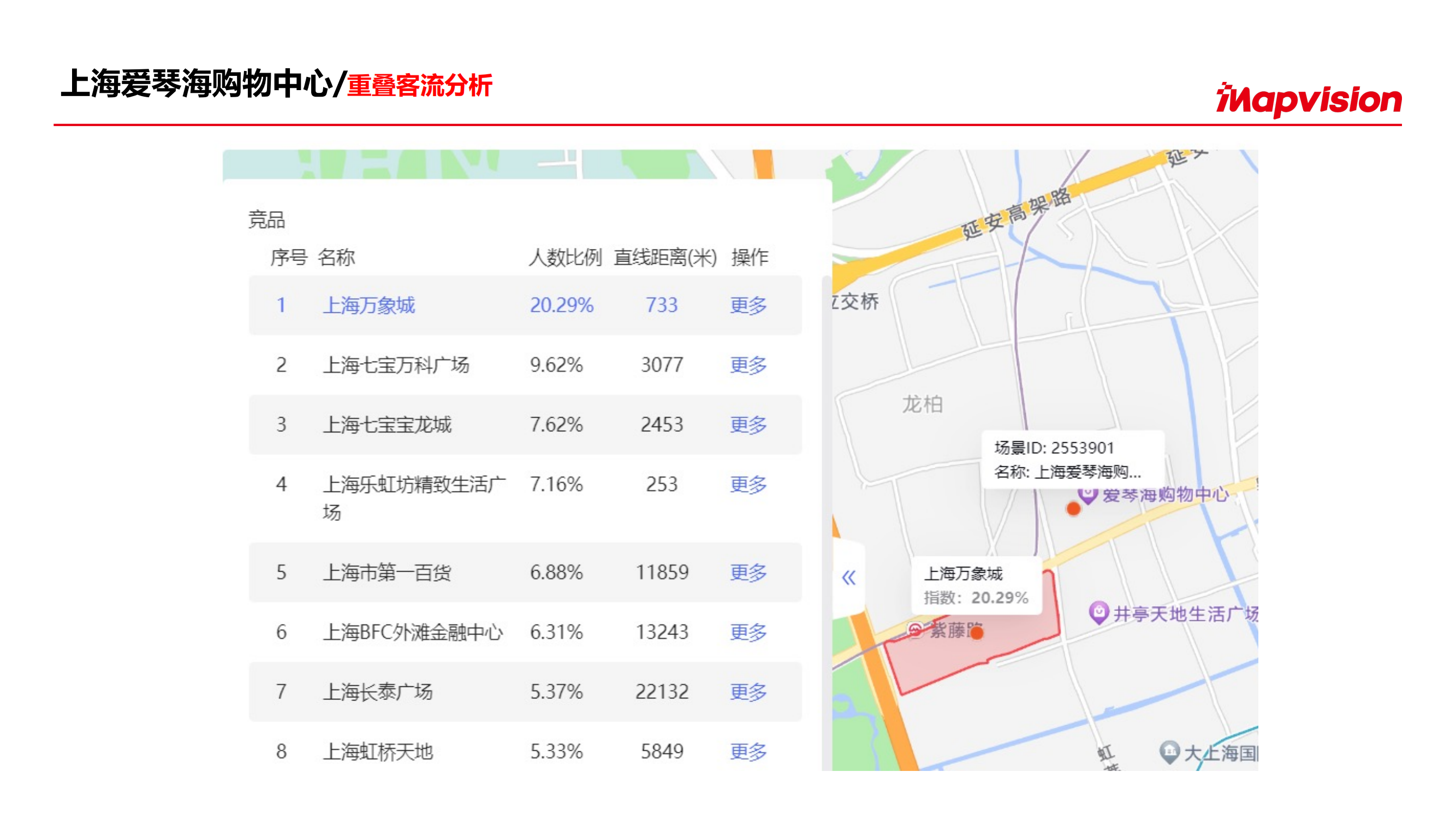Click the distance value 11859
This screenshot has height=819, width=1456.
tap(662, 573)
